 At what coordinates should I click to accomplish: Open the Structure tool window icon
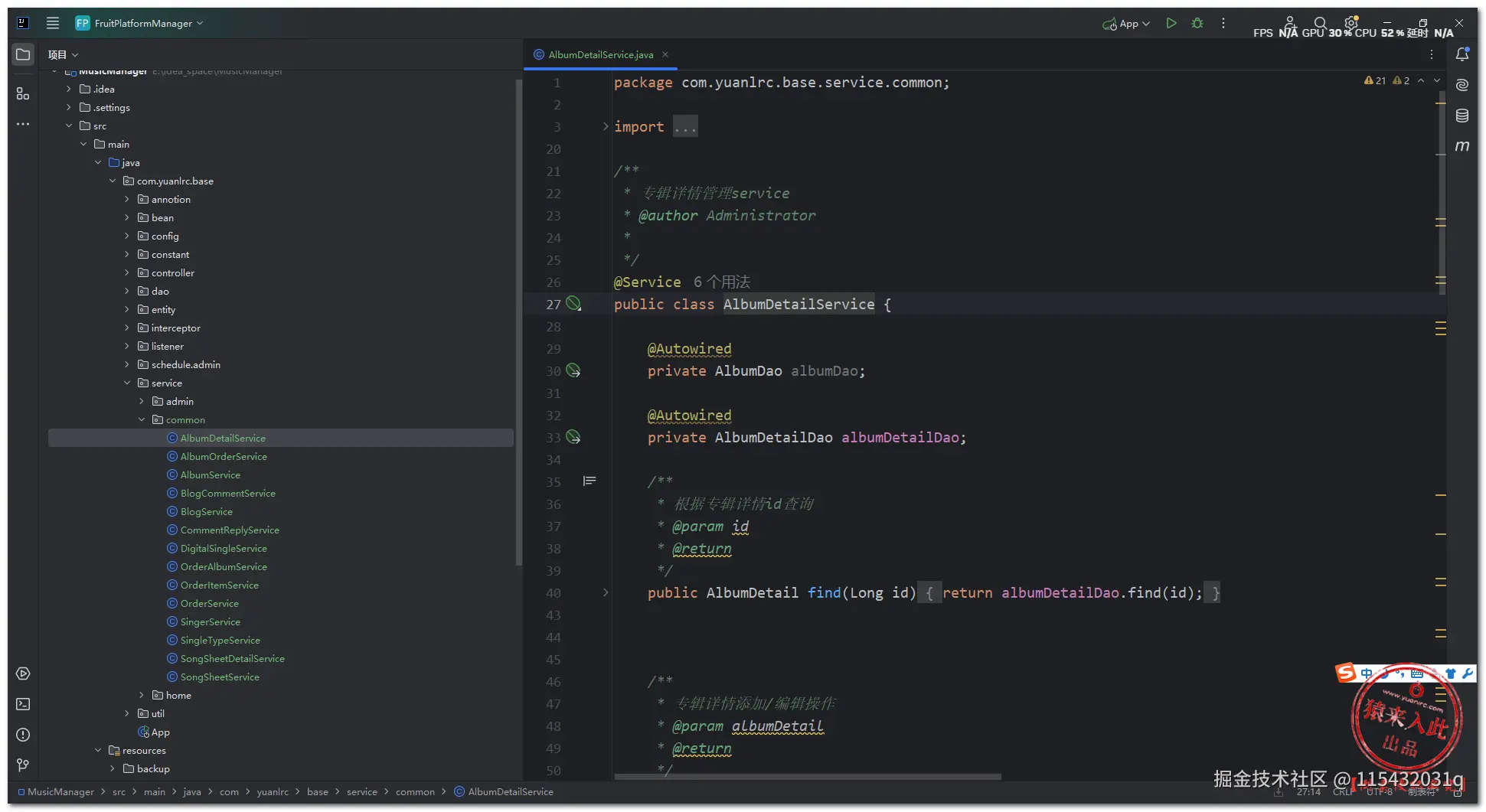(23, 93)
